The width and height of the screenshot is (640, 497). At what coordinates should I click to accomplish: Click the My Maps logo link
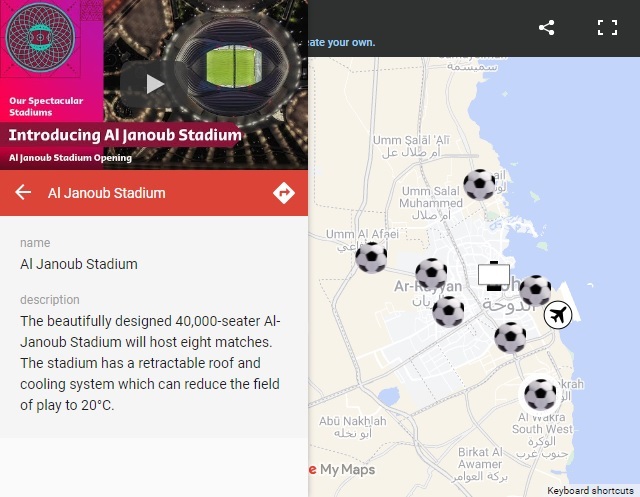342,469
